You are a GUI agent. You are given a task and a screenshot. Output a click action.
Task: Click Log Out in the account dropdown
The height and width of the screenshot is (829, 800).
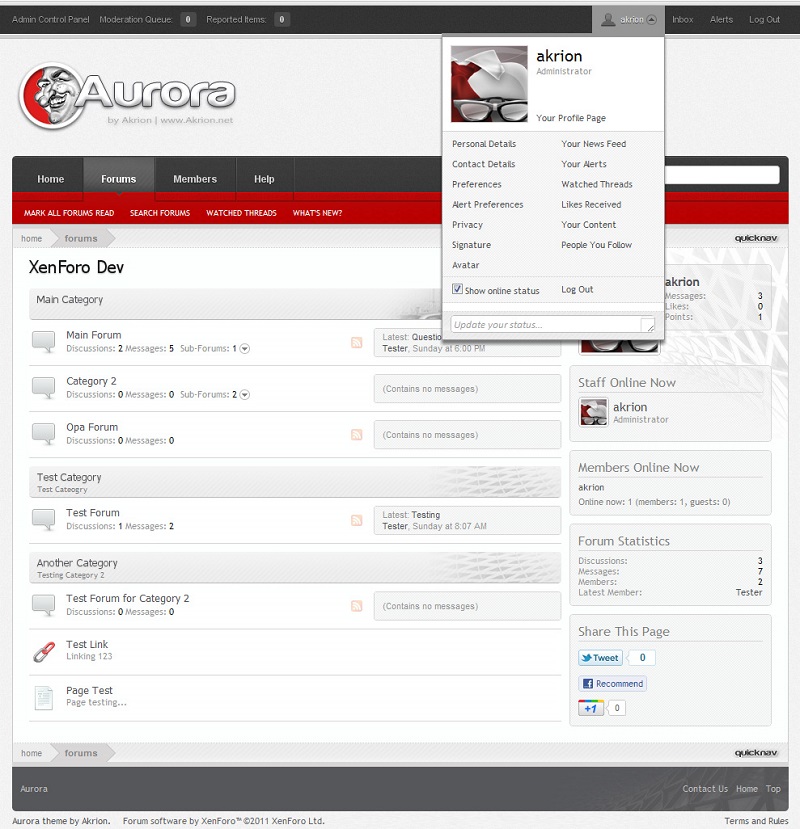[577, 289]
